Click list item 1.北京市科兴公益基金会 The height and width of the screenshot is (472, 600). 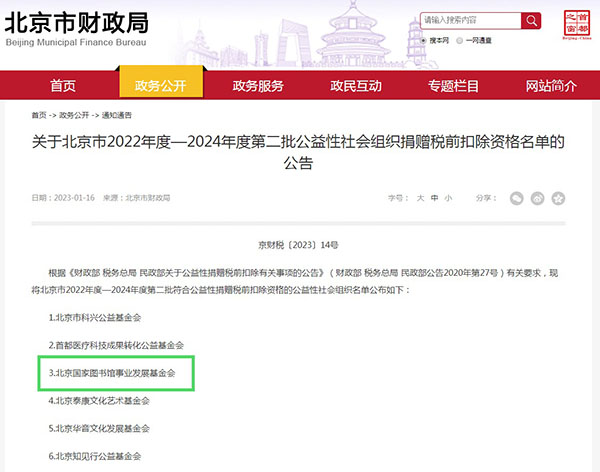click(x=95, y=318)
